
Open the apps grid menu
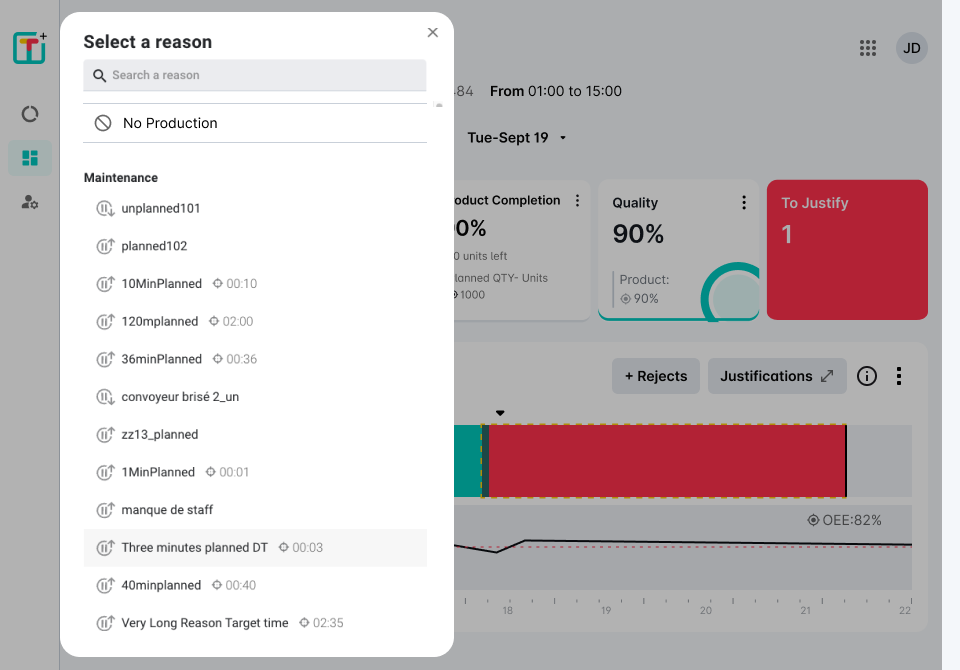pos(868,48)
